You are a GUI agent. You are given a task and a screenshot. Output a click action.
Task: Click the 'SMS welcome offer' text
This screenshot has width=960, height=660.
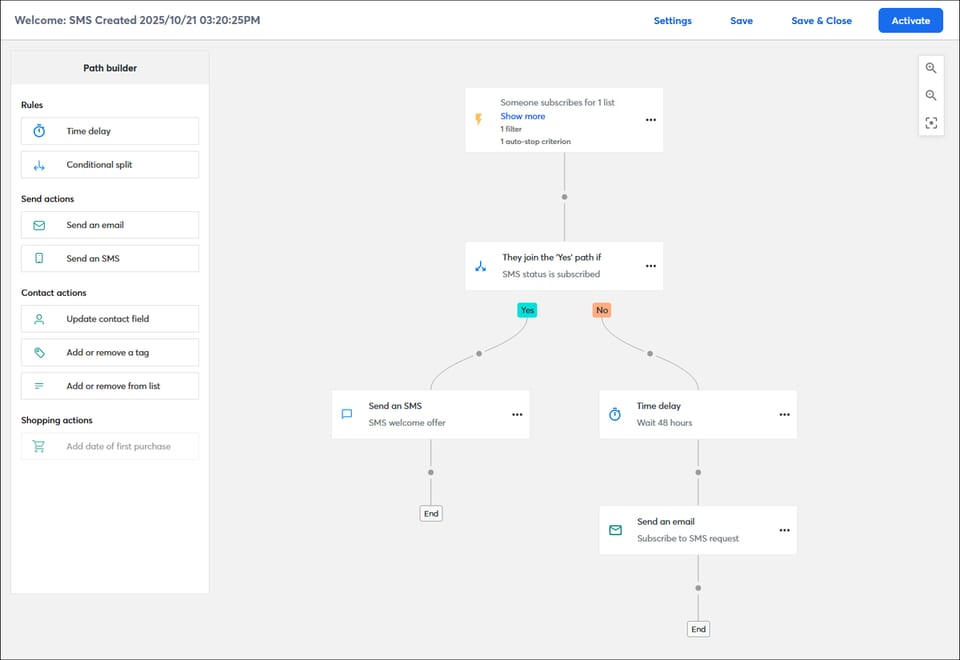tap(407, 423)
